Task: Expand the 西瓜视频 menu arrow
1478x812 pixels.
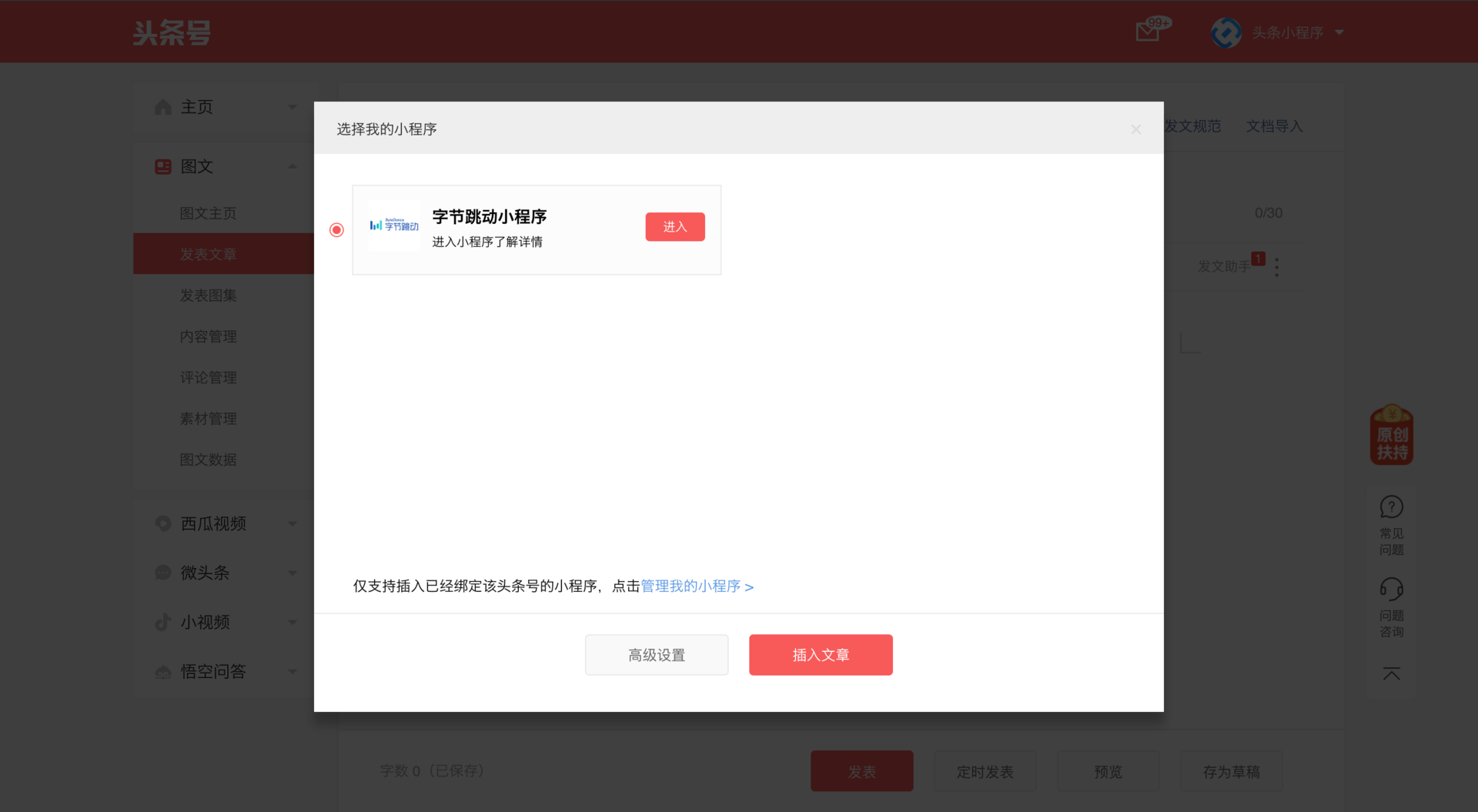Action: pos(293,523)
